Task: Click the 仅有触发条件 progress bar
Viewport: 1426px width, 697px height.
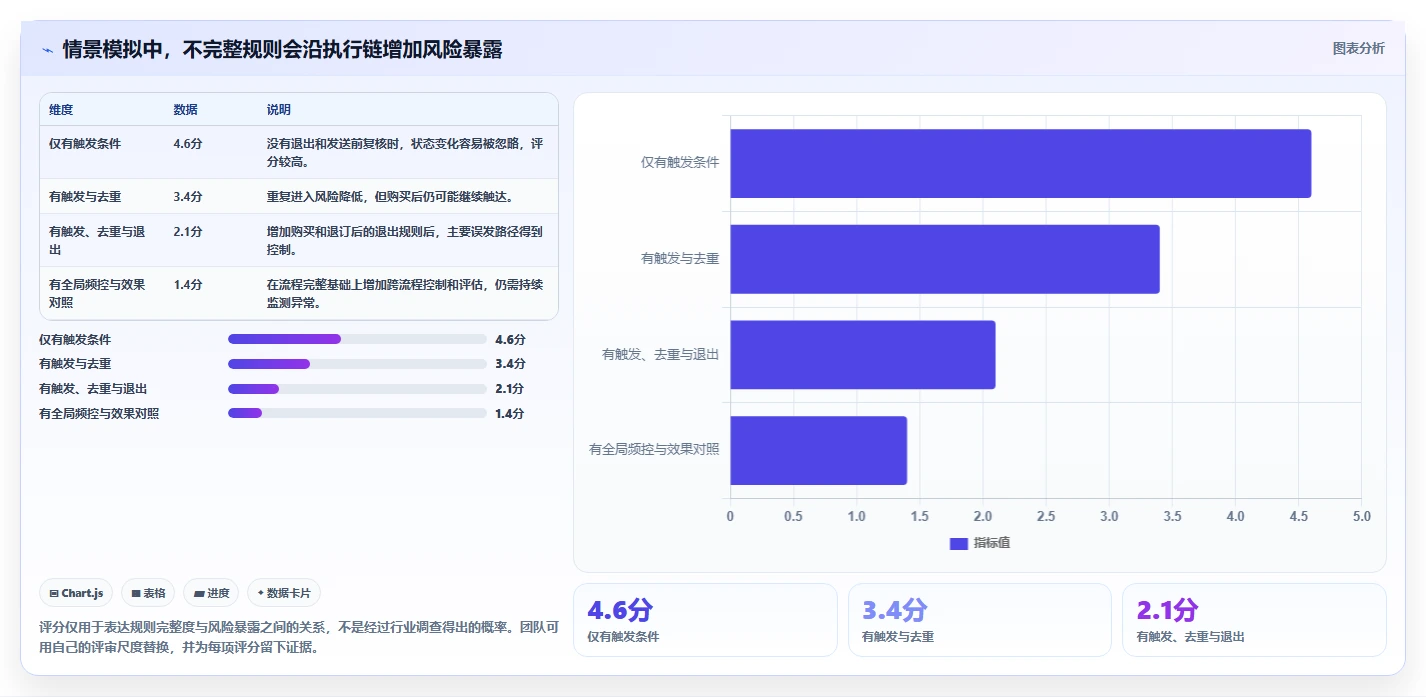Action: click(357, 340)
